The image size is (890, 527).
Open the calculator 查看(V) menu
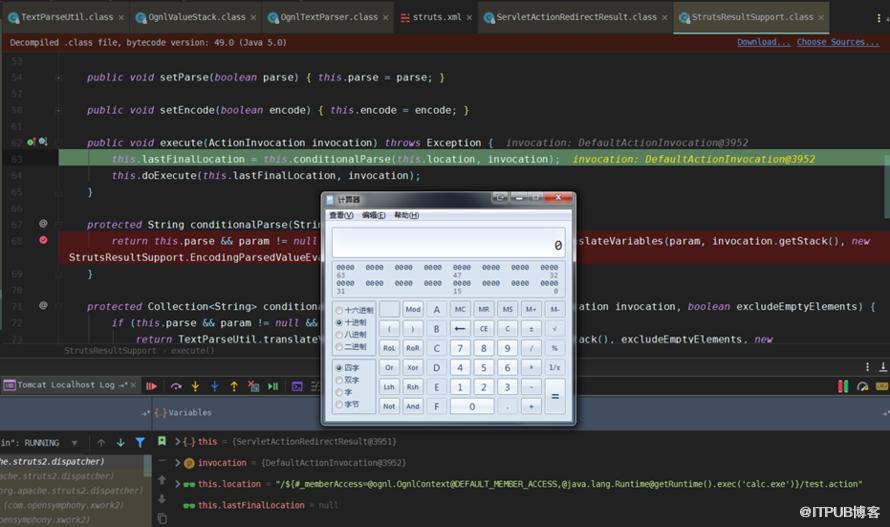[341, 215]
